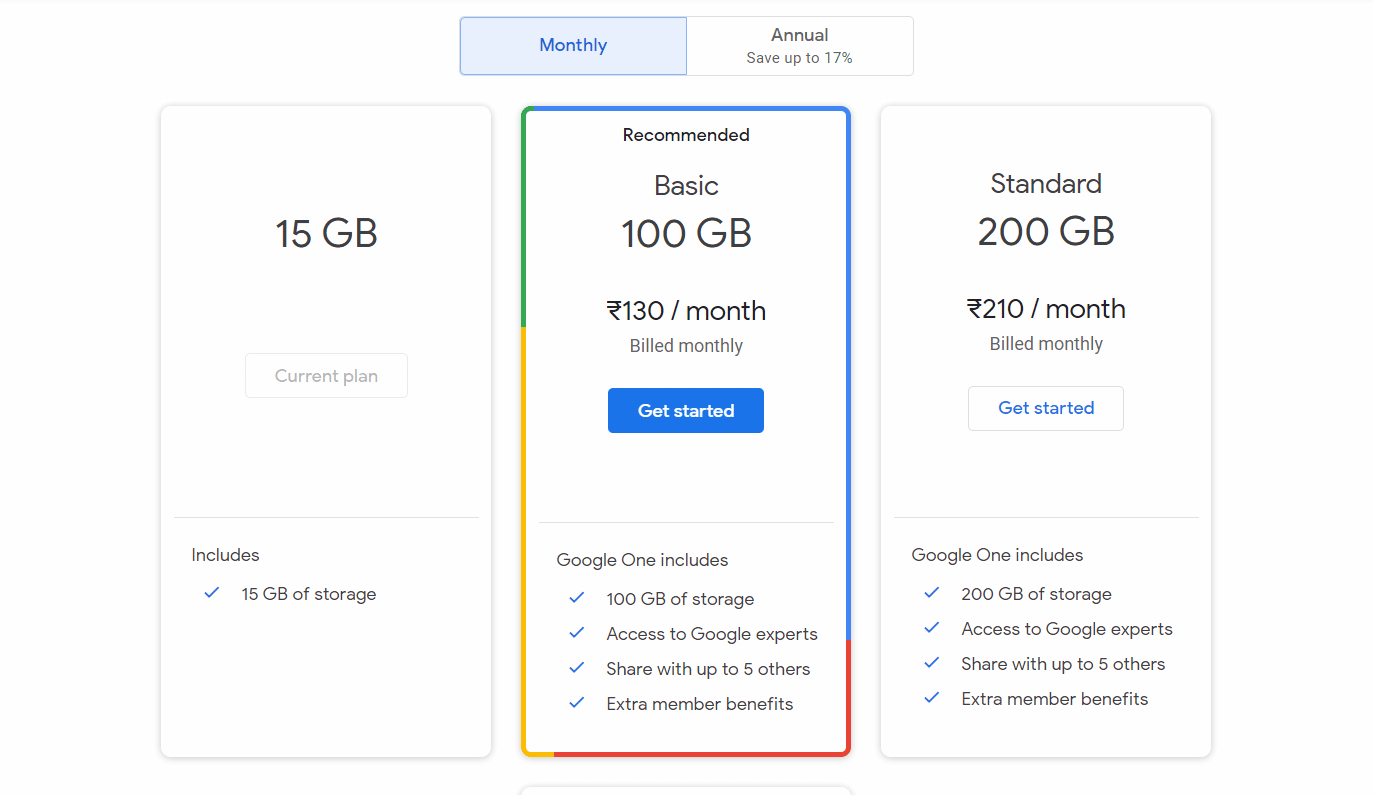Click Standard plan's "Extra member benefits" text
The image size is (1373, 795).
[x=1055, y=699]
